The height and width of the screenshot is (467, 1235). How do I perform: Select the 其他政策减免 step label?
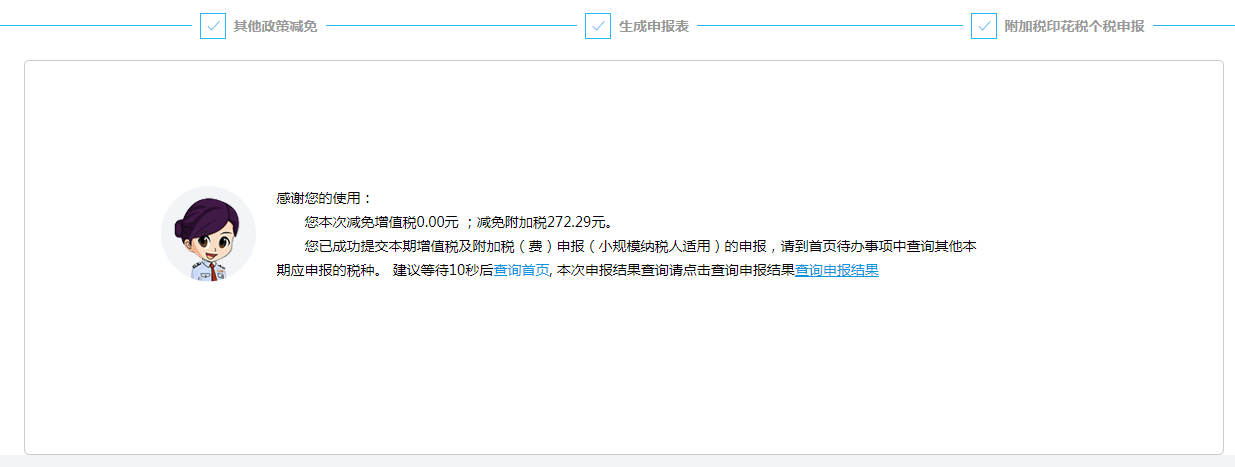275,26
